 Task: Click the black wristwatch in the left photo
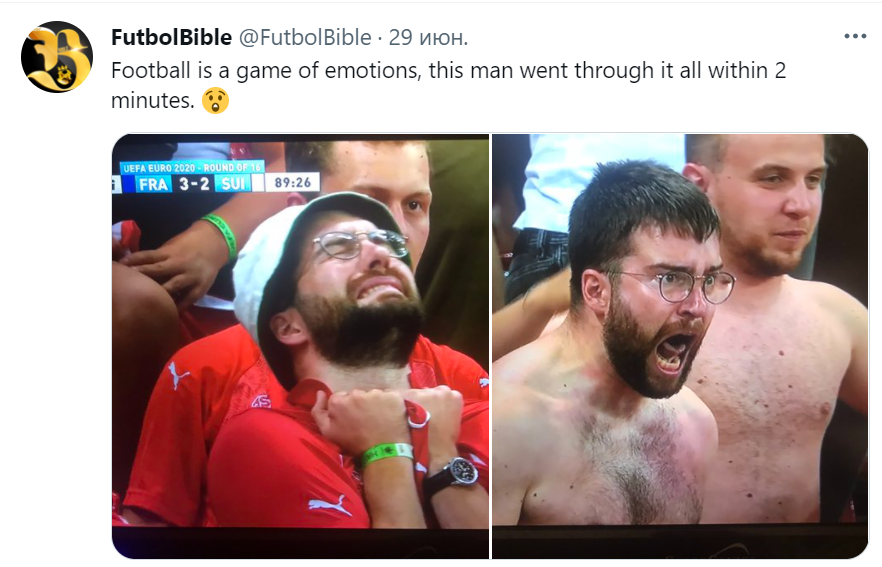pos(457,474)
